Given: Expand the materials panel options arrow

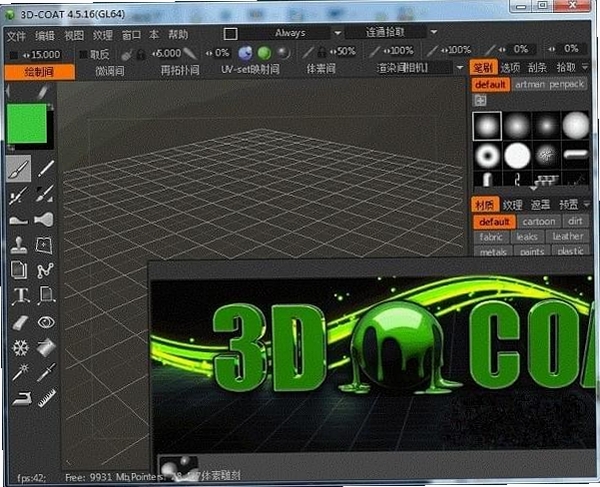Looking at the screenshot, I should point(586,205).
